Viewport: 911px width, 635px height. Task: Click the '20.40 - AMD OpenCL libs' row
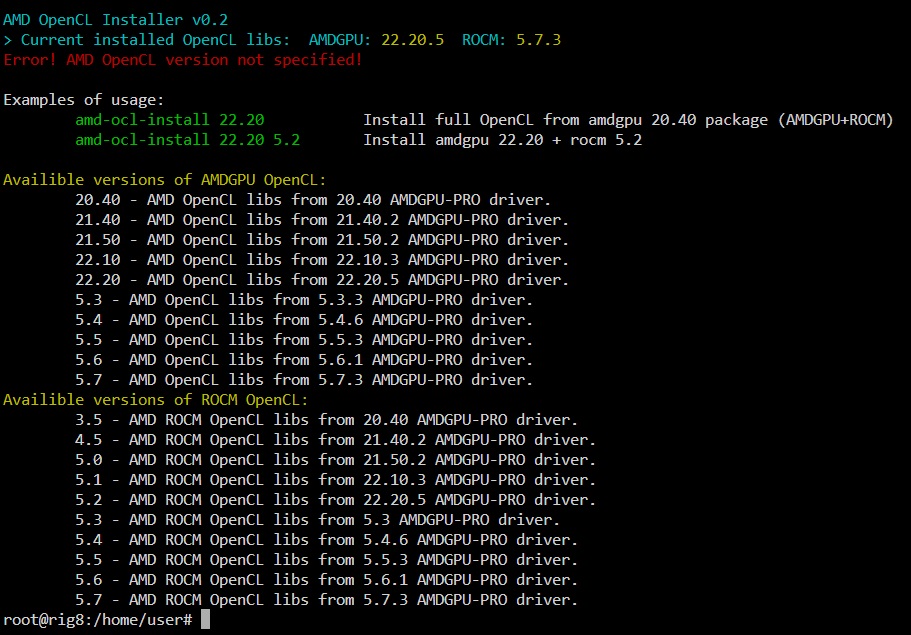tap(313, 200)
